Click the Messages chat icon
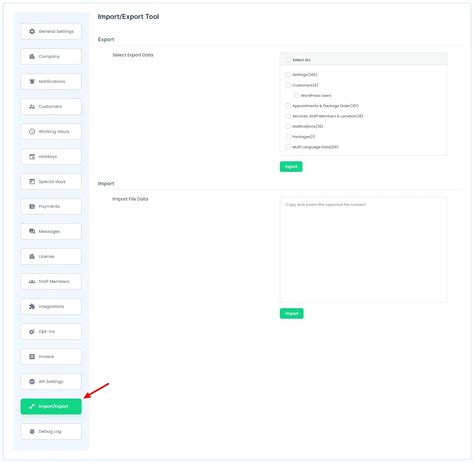This screenshot has width=474, height=462. [32, 231]
